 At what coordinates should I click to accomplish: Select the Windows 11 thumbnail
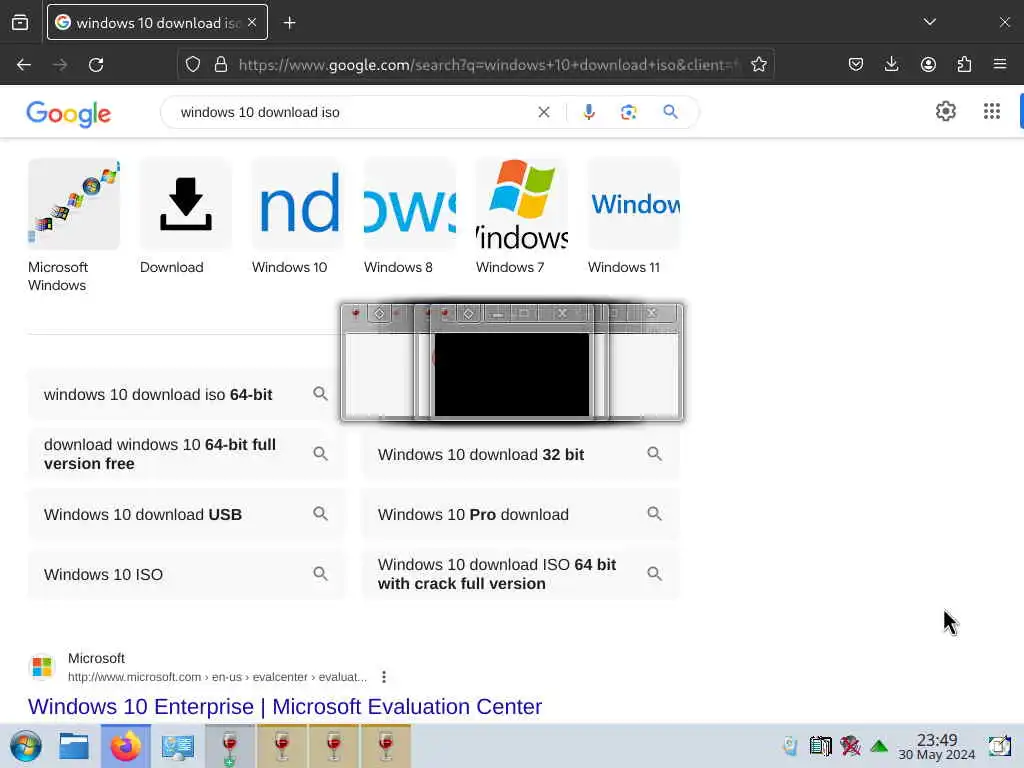(633, 217)
